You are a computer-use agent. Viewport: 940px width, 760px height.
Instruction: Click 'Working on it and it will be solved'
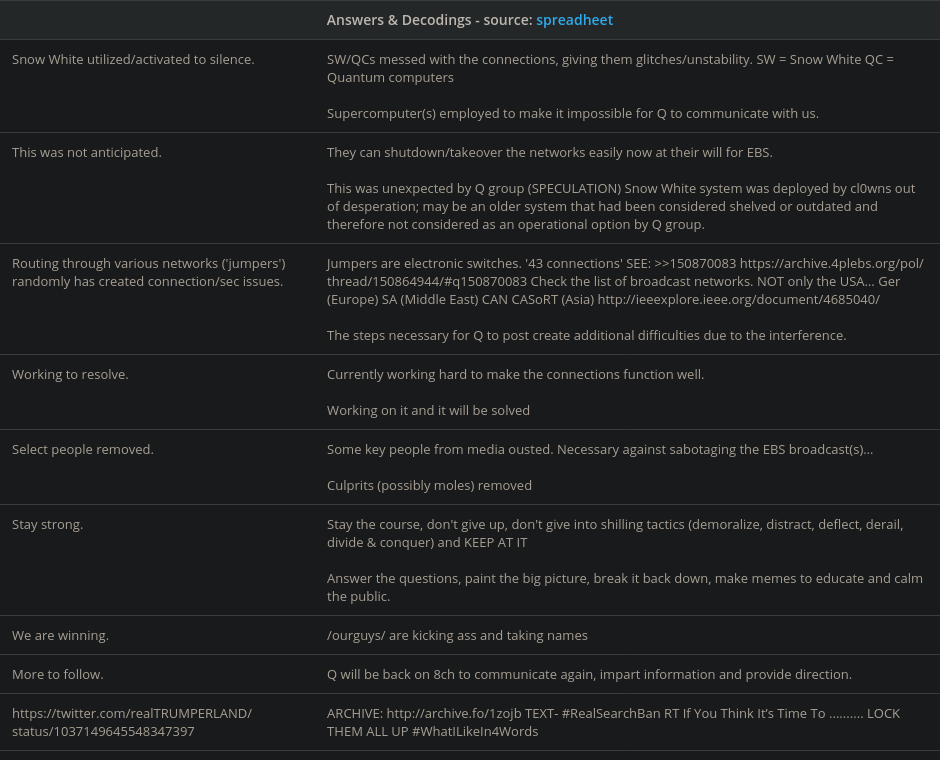click(428, 410)
